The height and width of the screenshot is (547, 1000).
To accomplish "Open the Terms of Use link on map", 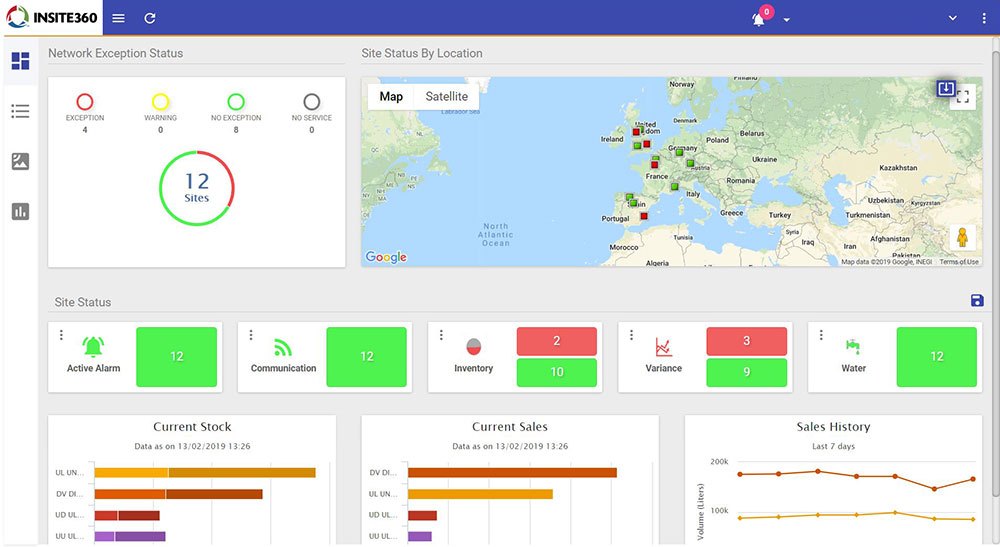I will click(x=959, y=262).
